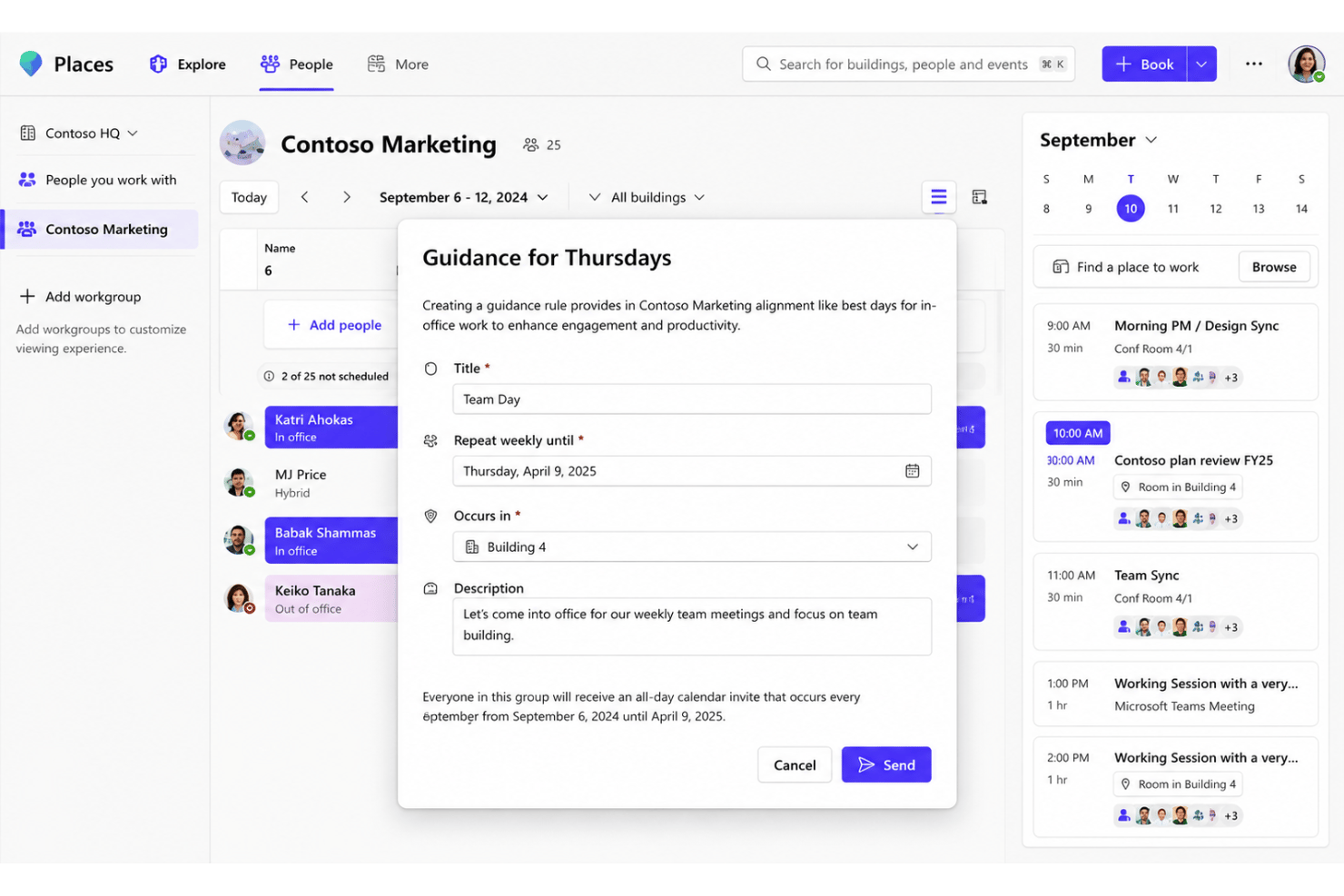Expand the All buildings filter
The width and height of the screenshot is (1344, 896).
coord(647,197)
